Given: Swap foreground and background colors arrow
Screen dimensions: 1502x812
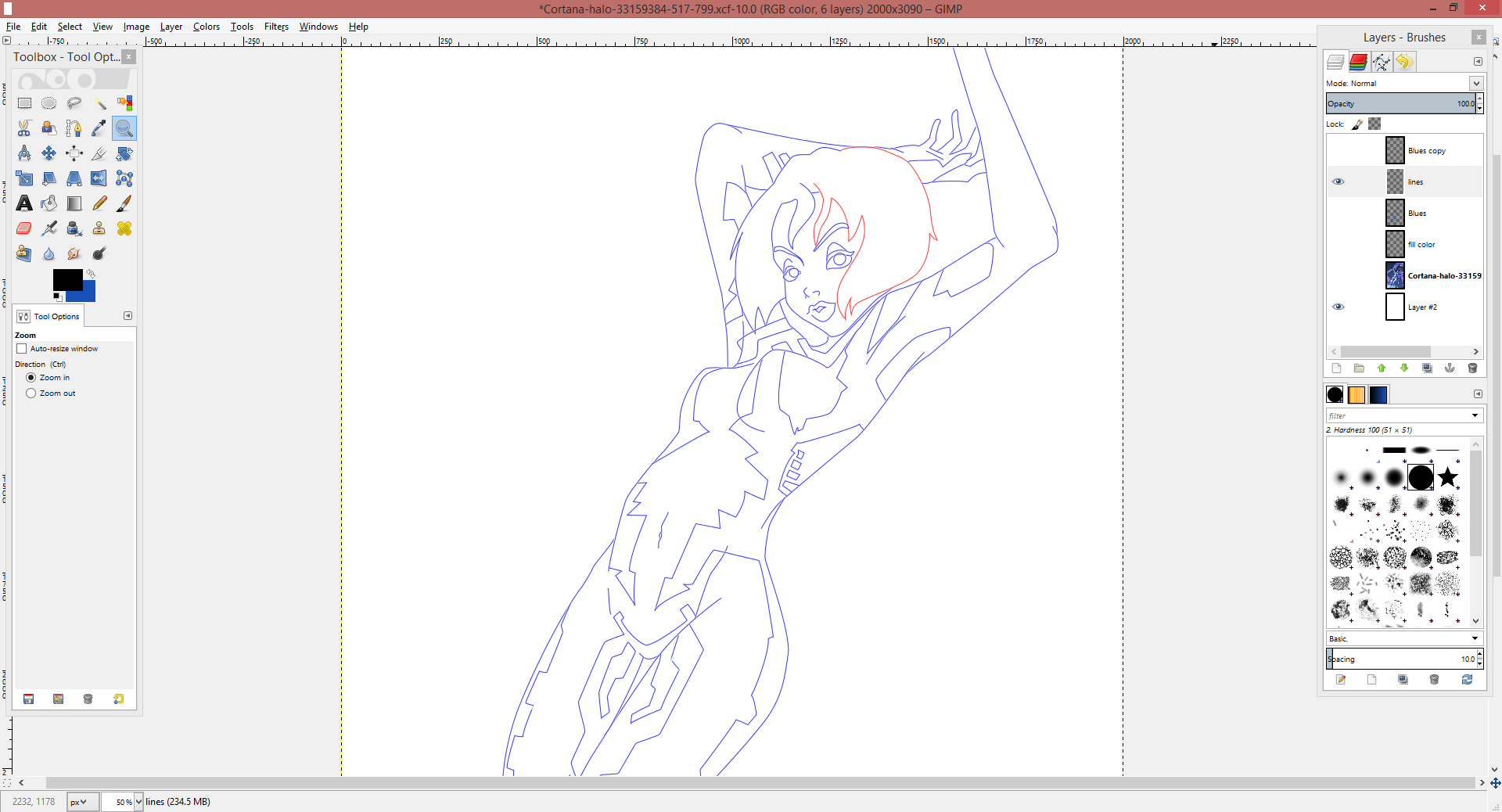Looking at the screenshot, I should point(91,274).
